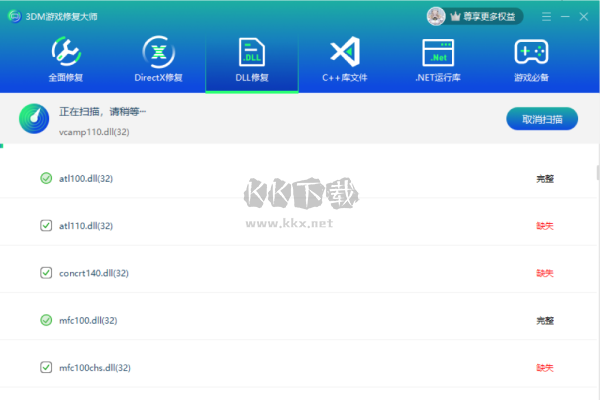Toggle the concrt140.dll(32) checkbox
This screenshot has width=600, height=400.
pos(46,273)
